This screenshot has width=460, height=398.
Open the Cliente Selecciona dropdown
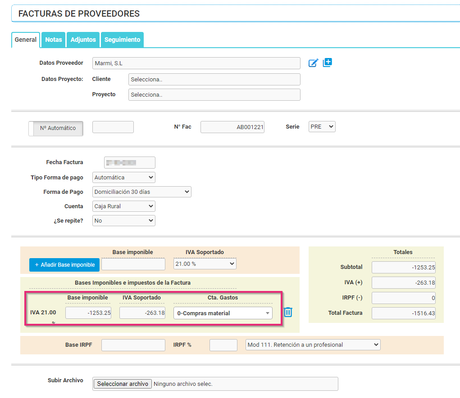click(214, 79)
